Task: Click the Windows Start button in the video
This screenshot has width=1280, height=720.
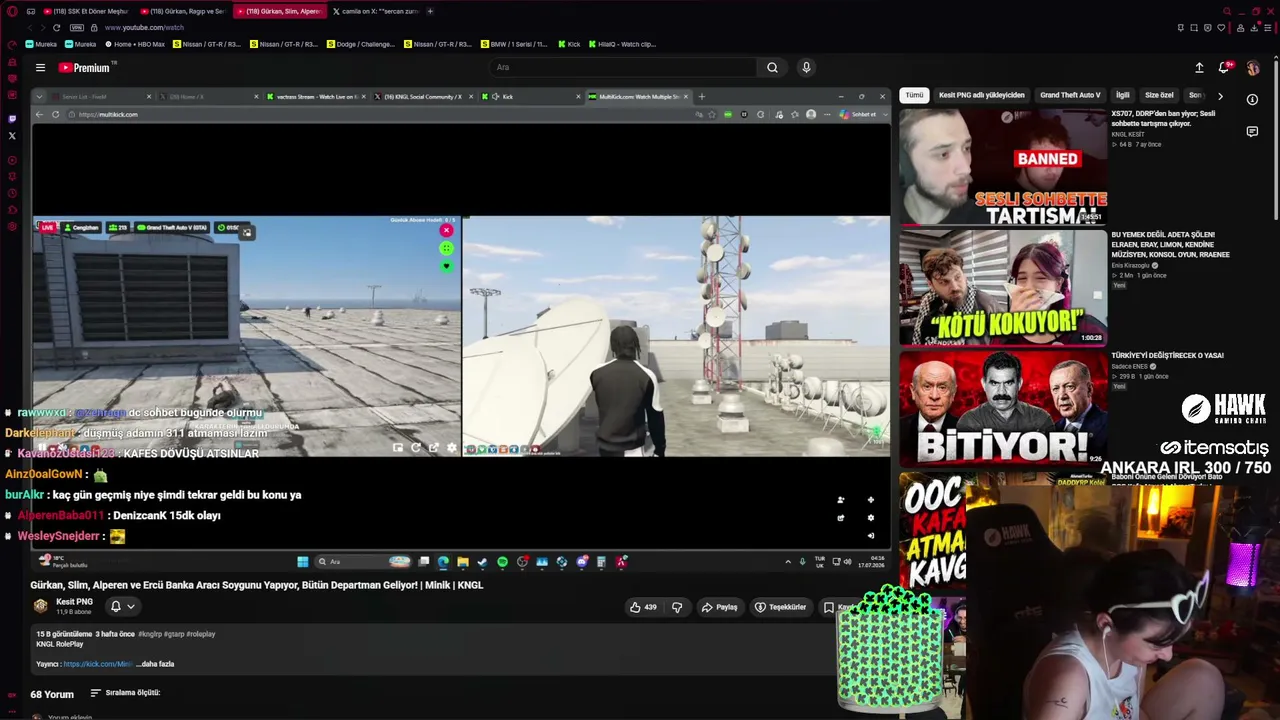Action: pos(303,562)
